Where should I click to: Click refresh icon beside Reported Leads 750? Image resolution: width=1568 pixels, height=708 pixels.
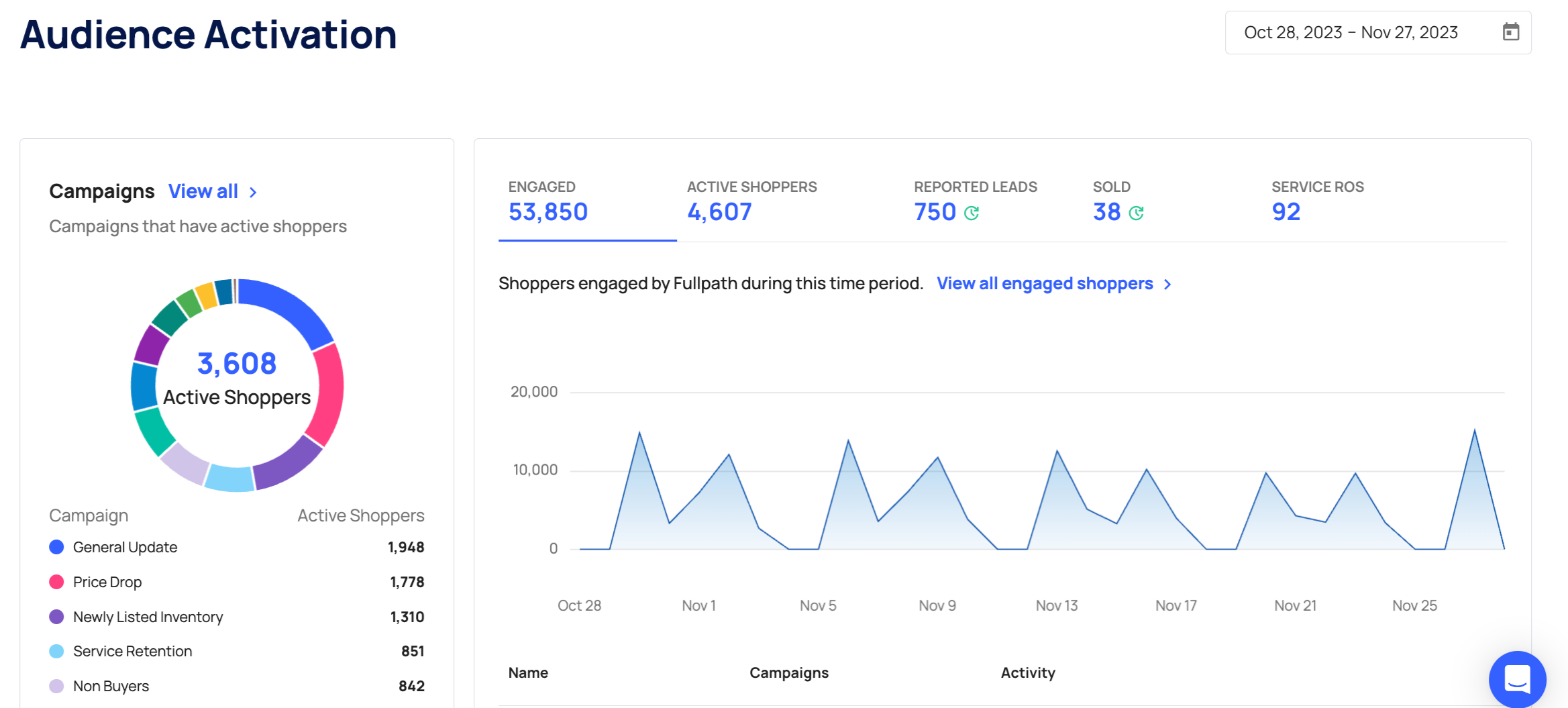(x=972, y=213)
